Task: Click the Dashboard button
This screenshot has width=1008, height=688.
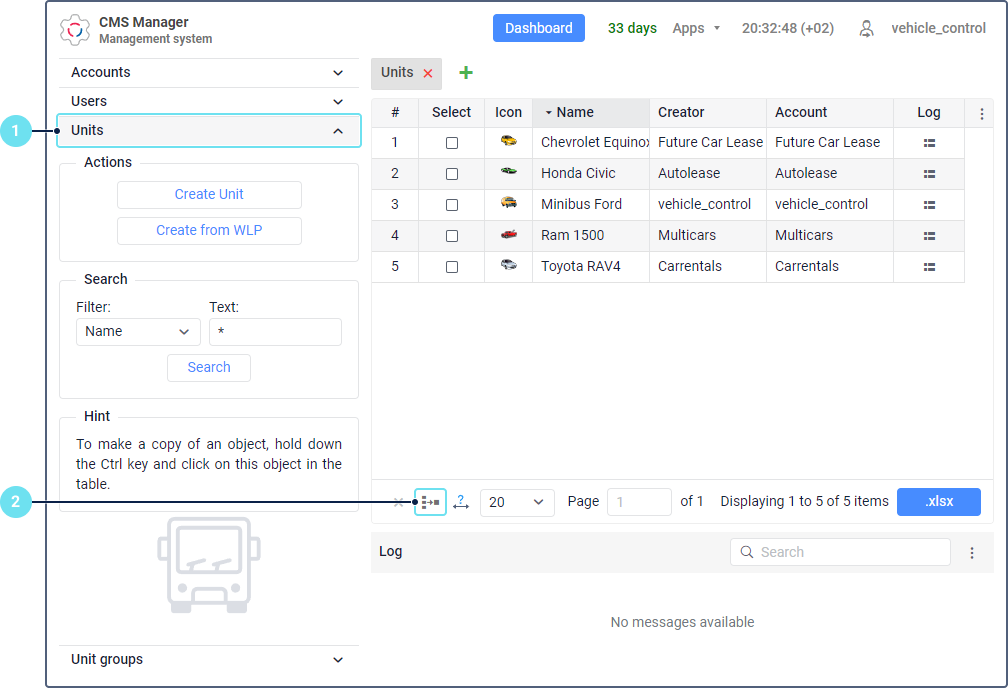Action: pyautogui.click(x=539, y=28)
